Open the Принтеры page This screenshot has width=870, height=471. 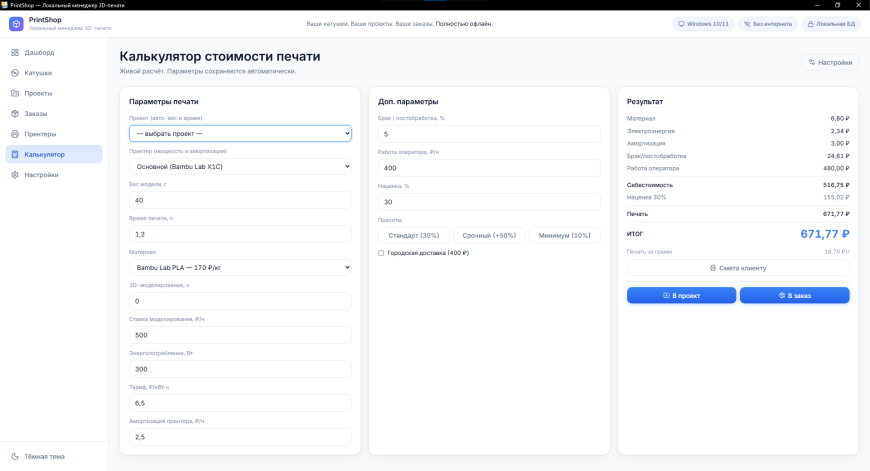[54, 134]
